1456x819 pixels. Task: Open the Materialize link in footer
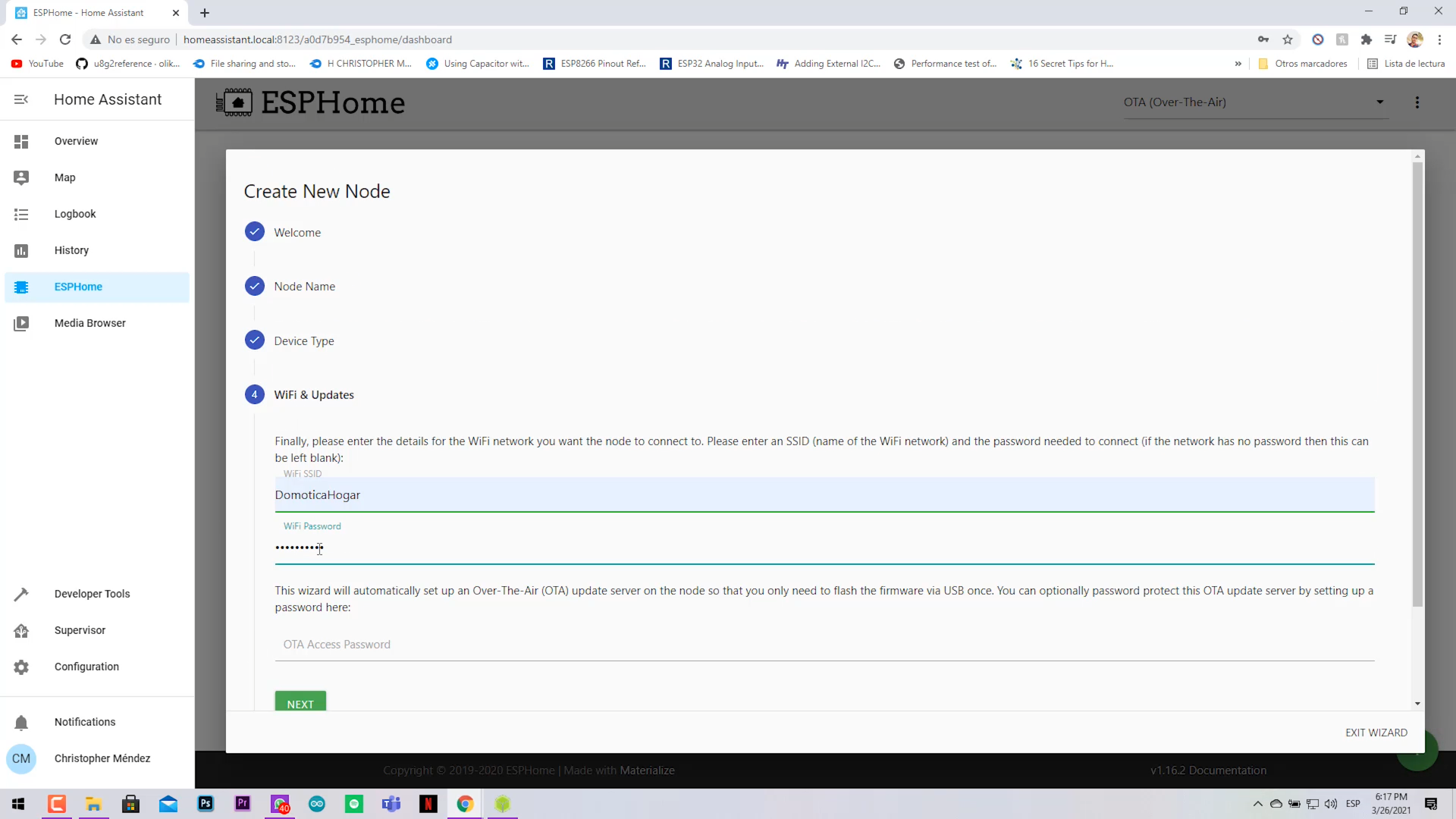coord(647,770)
